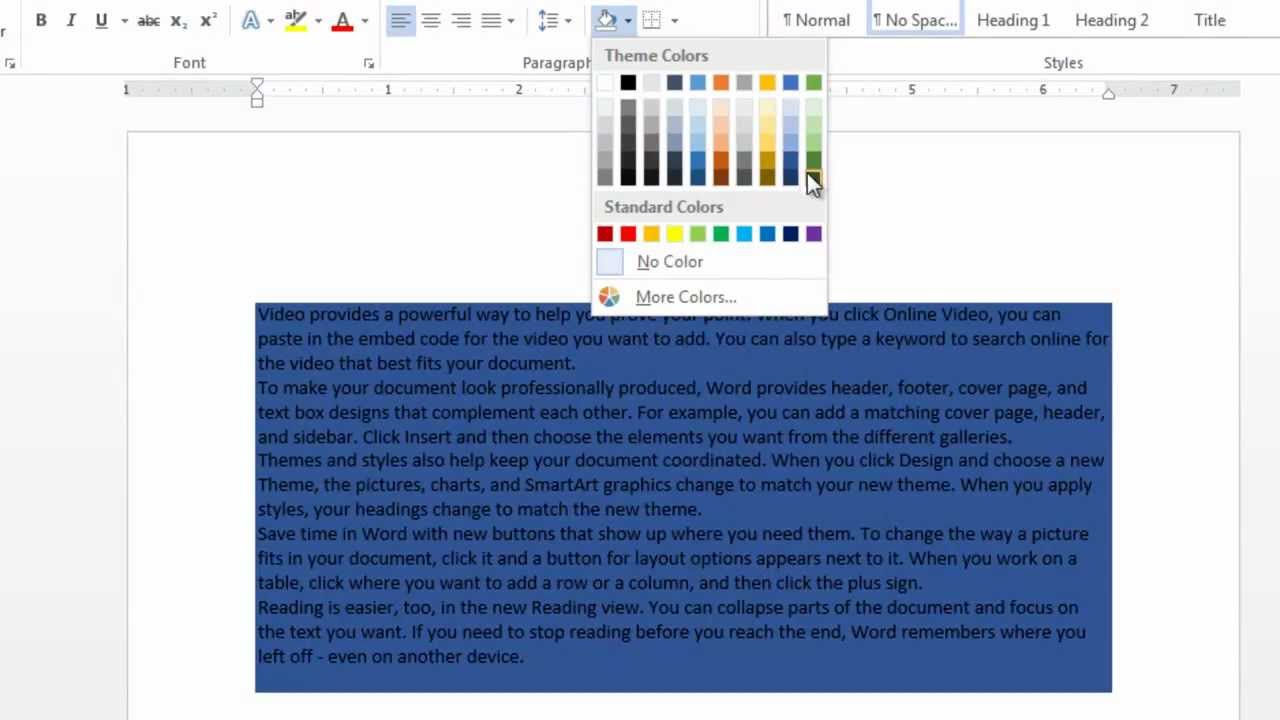Apply strikethrough formatting

point(149,20)
